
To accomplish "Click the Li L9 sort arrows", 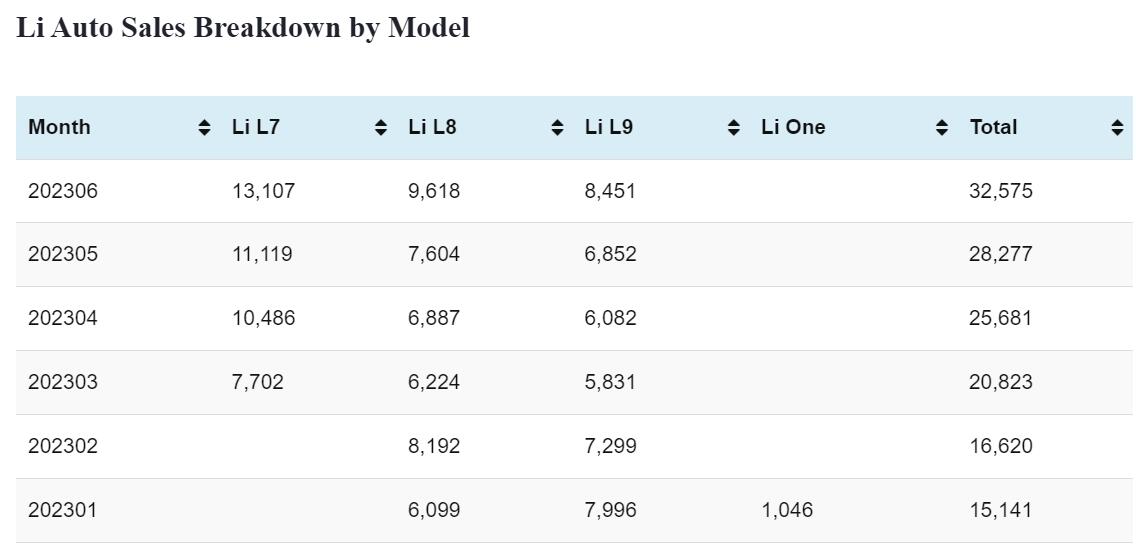I will click(733, 127).
